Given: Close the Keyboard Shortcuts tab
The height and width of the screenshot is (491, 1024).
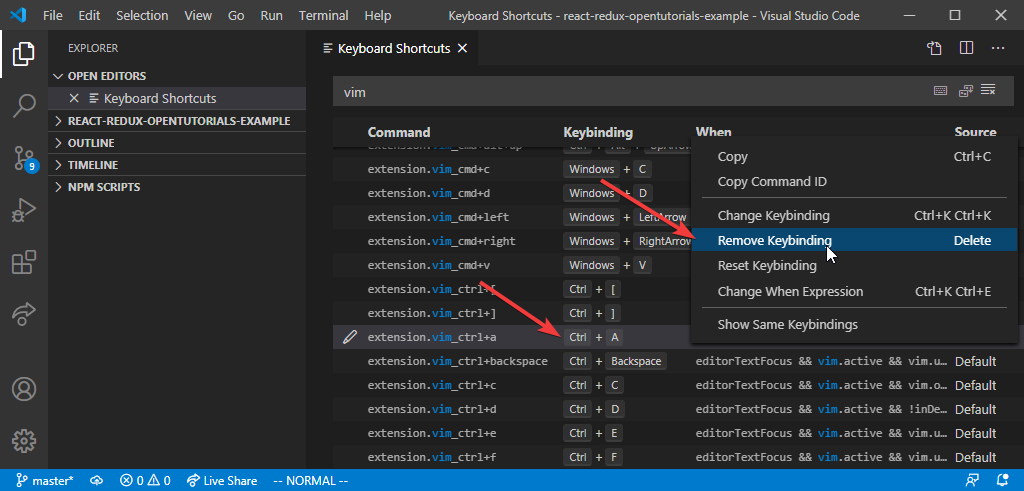Looking at the screenshot, I should click(x=462, y=48).
